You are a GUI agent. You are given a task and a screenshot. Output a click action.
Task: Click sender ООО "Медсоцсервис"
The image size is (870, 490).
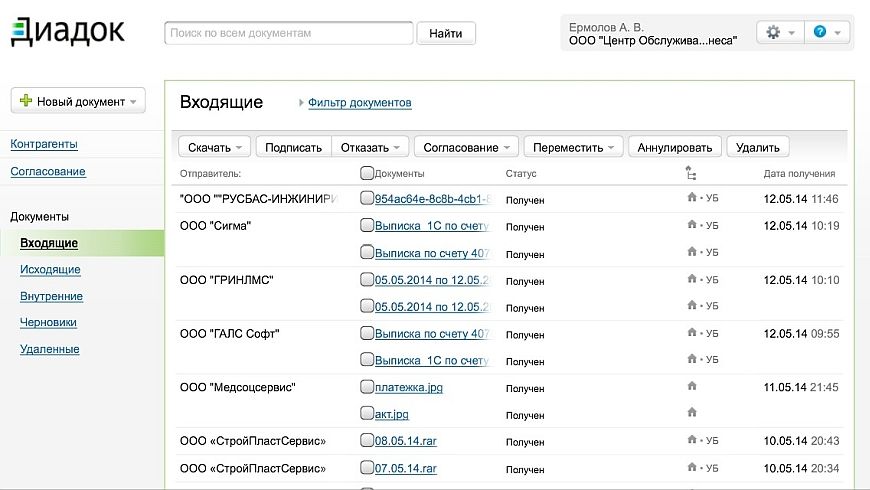point(237,387)
